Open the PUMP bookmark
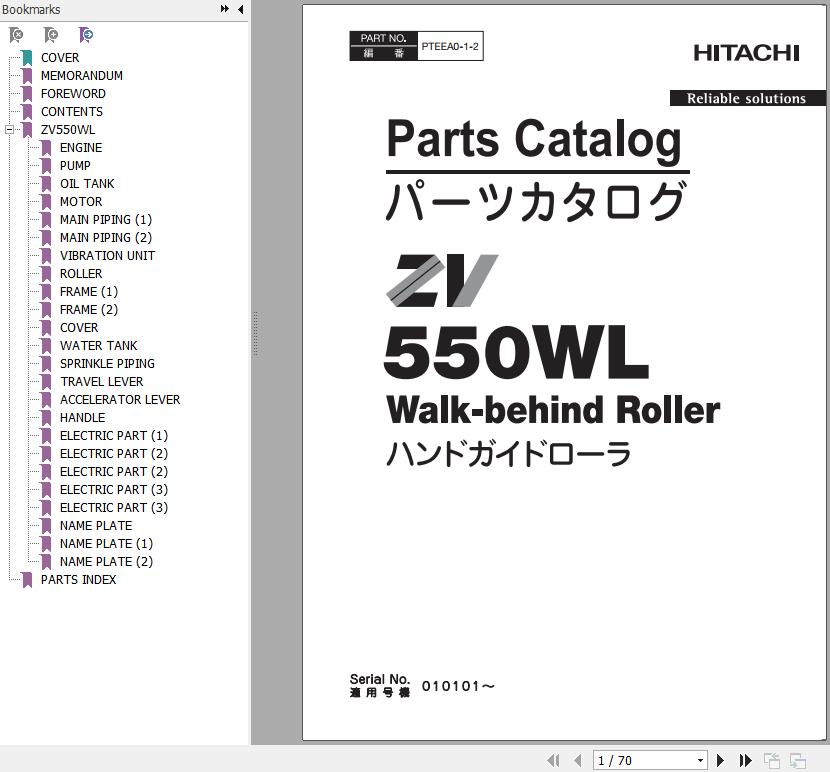 [75, 166]
